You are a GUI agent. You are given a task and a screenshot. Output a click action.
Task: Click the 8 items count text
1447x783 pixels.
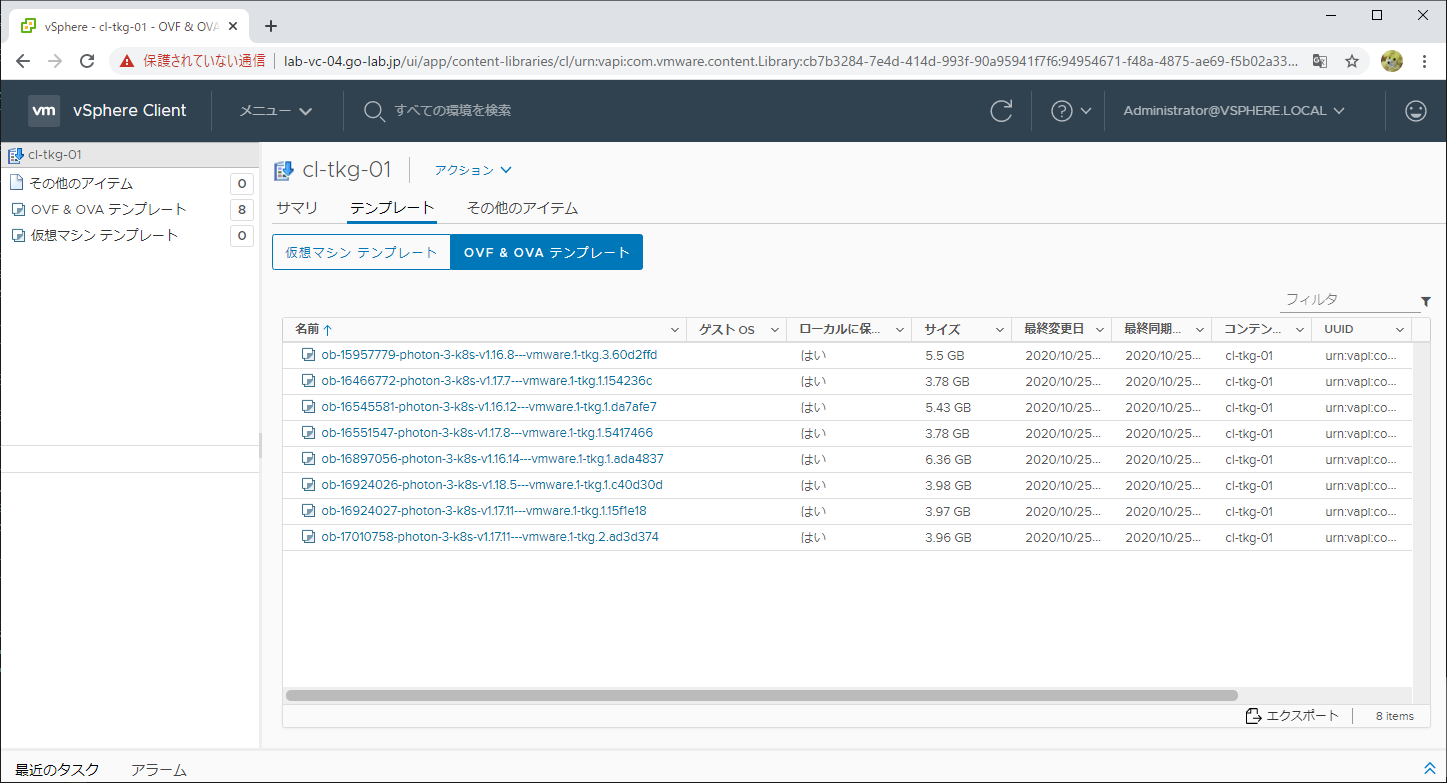(1394, 716)
